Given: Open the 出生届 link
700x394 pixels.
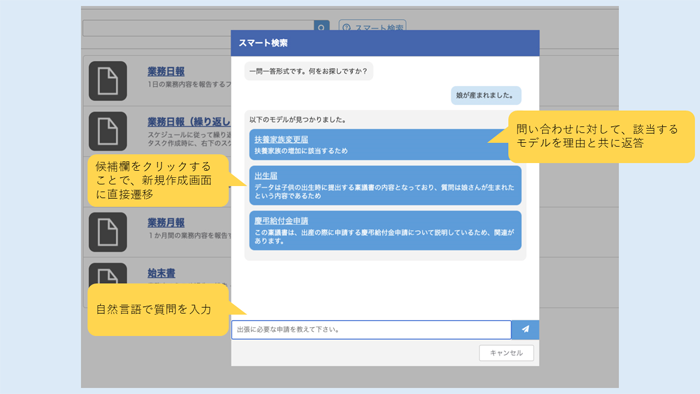Looking at the screenshot, I should tap(266, 176).
